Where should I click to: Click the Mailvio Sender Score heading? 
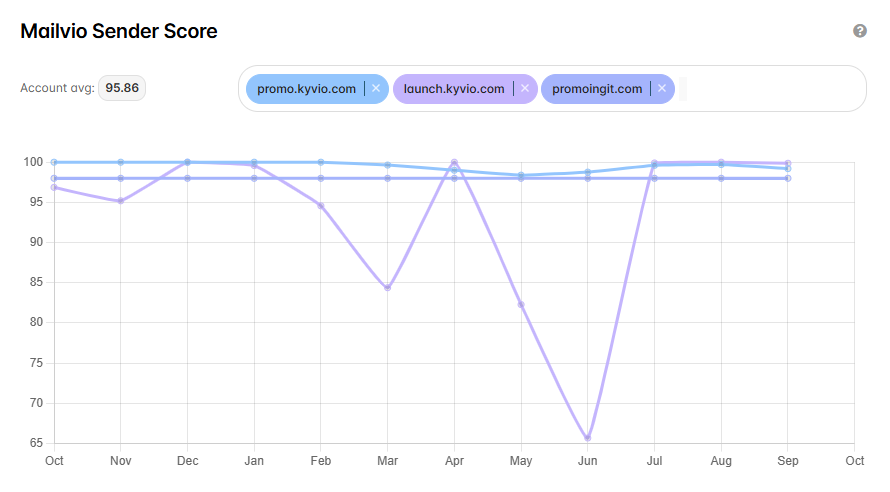[x=119, y=31]
